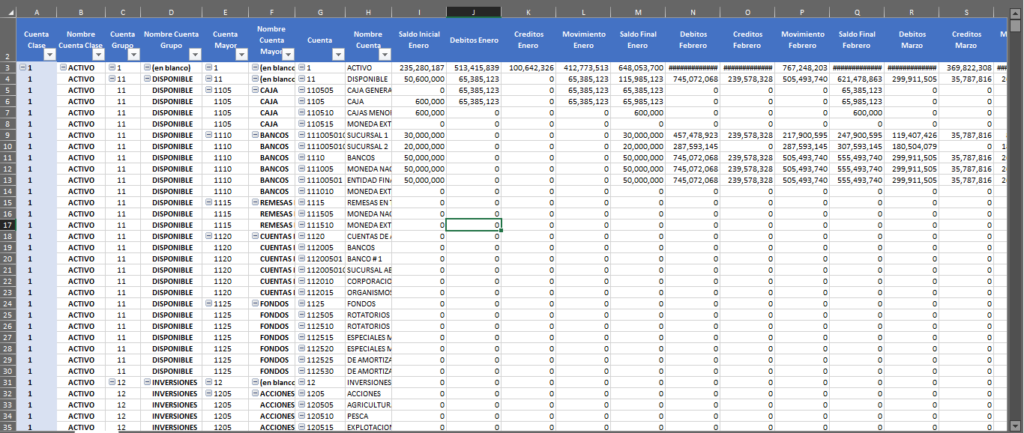The image size is (1024, 433).
Task: Collapse account 110505 in the Cuenta column
Action: coord(301,90)
